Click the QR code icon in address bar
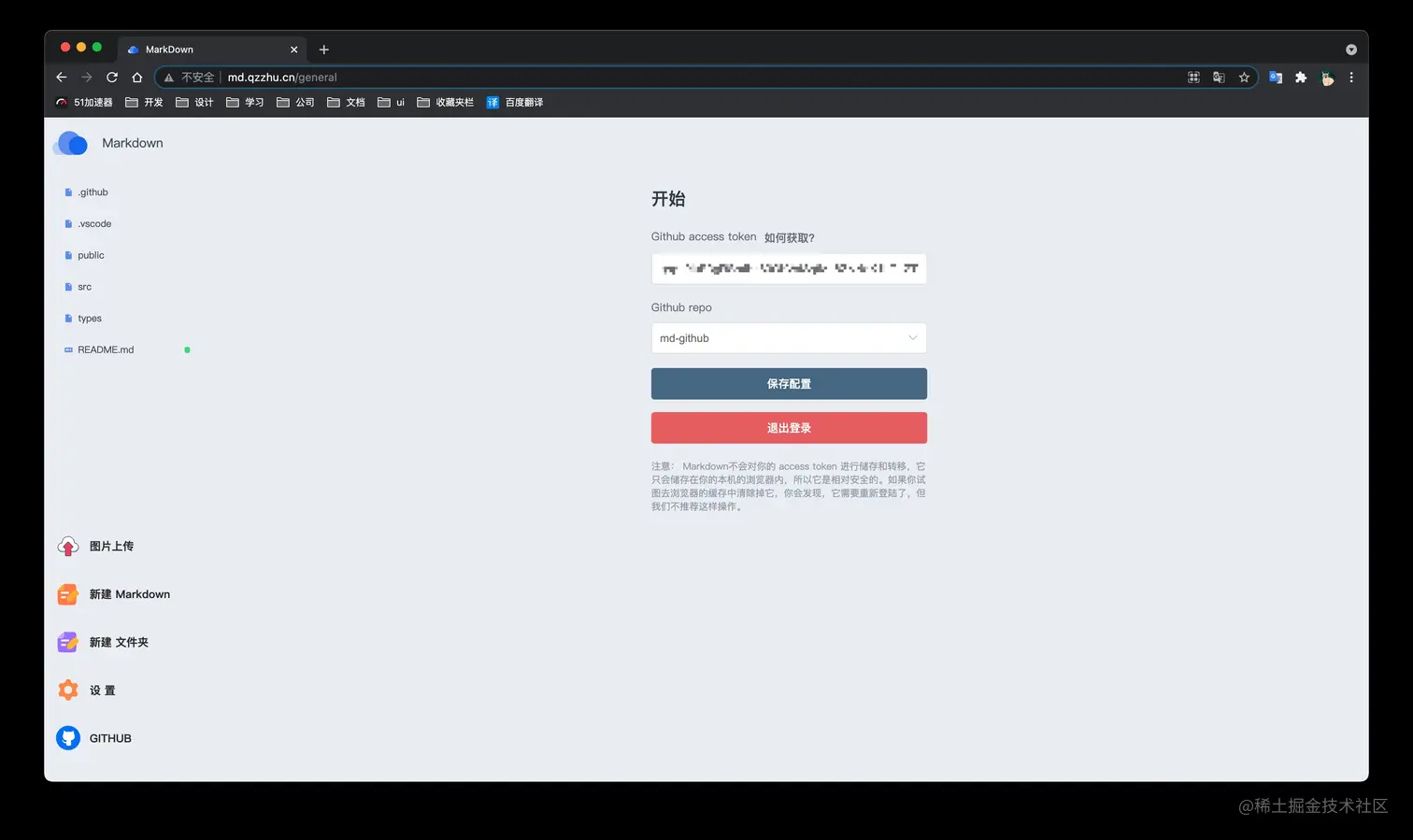The height and width of the screenshot is (840, 1413). [1193, 78]
